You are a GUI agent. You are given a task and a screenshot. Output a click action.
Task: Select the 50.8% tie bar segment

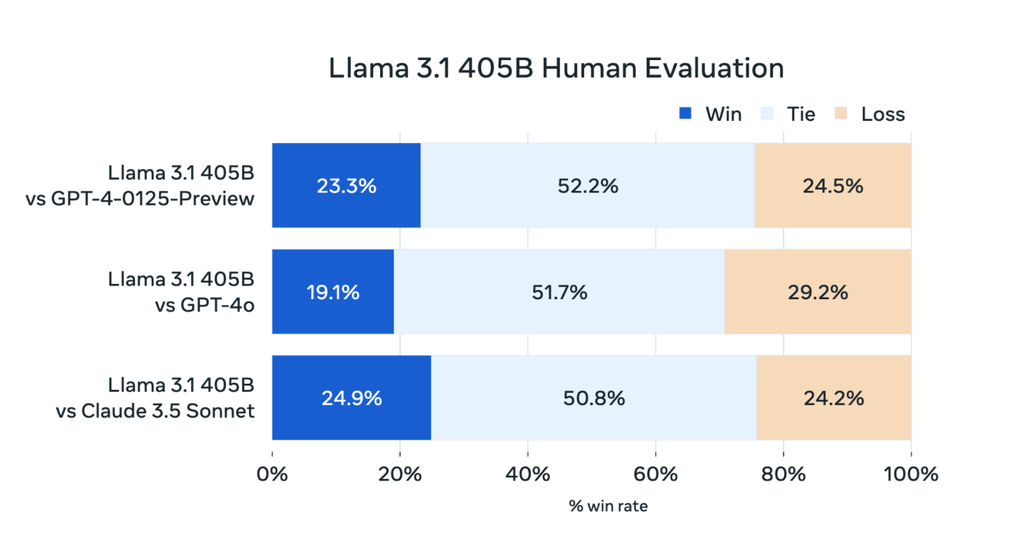point(593,398)
